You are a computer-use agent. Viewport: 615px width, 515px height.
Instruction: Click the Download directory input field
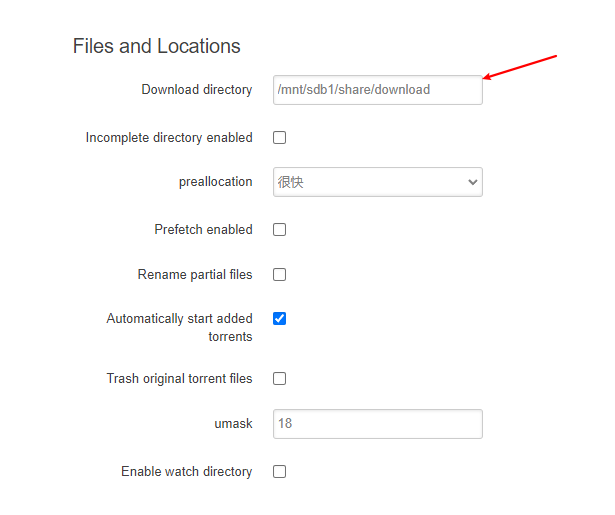click(378, 90)
